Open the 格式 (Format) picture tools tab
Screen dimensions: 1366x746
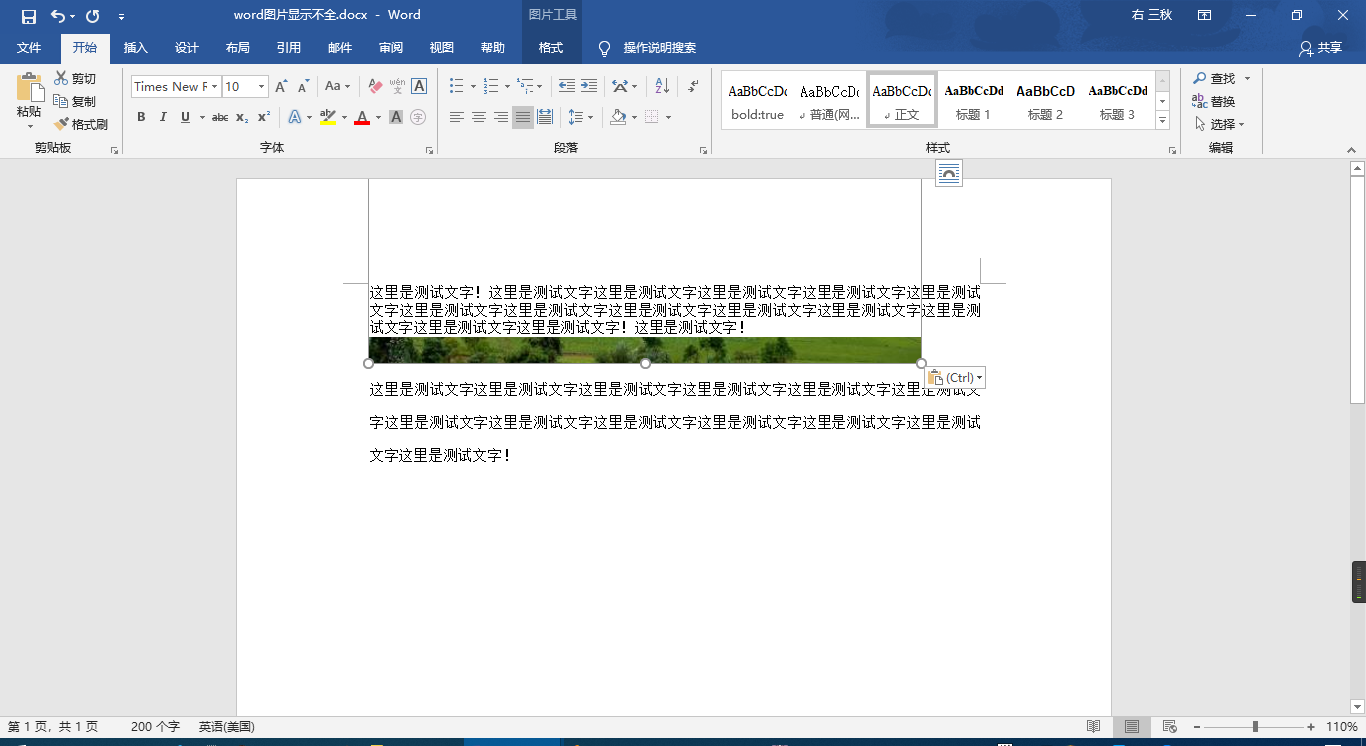[551, 48]
